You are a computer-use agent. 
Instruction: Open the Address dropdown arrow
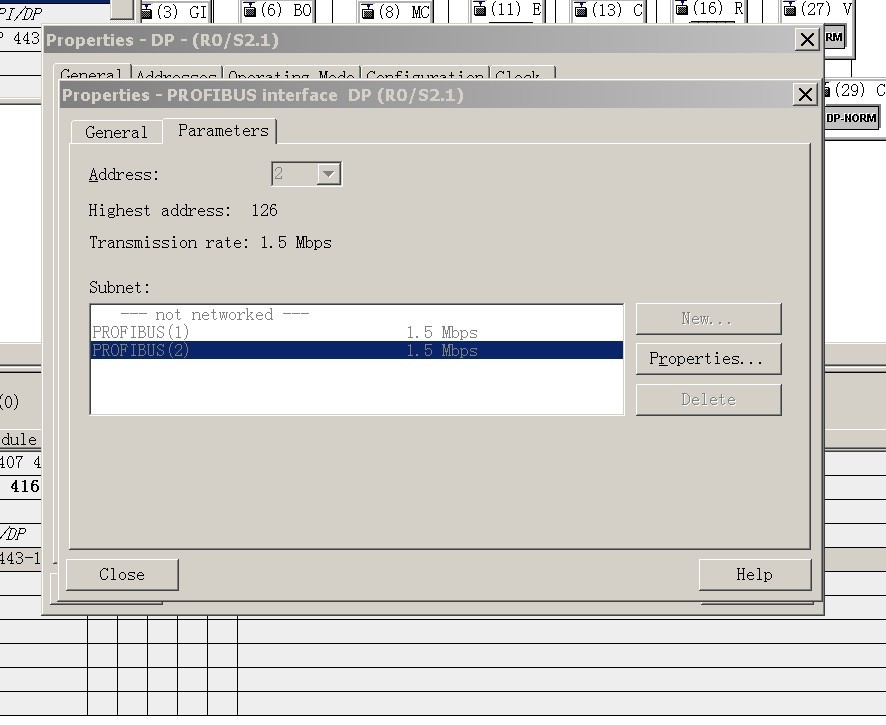328,174
